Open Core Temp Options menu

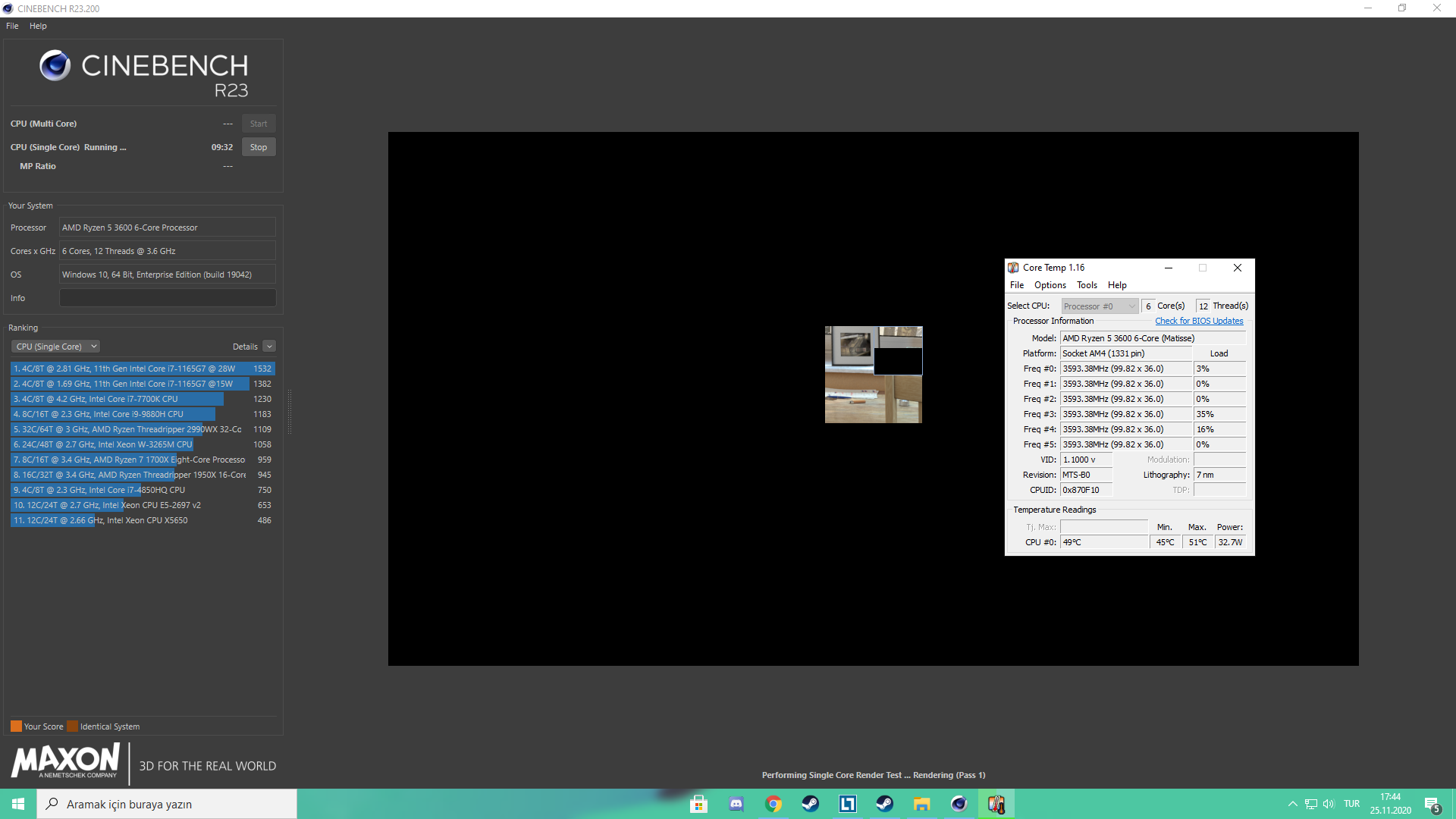1050,286
